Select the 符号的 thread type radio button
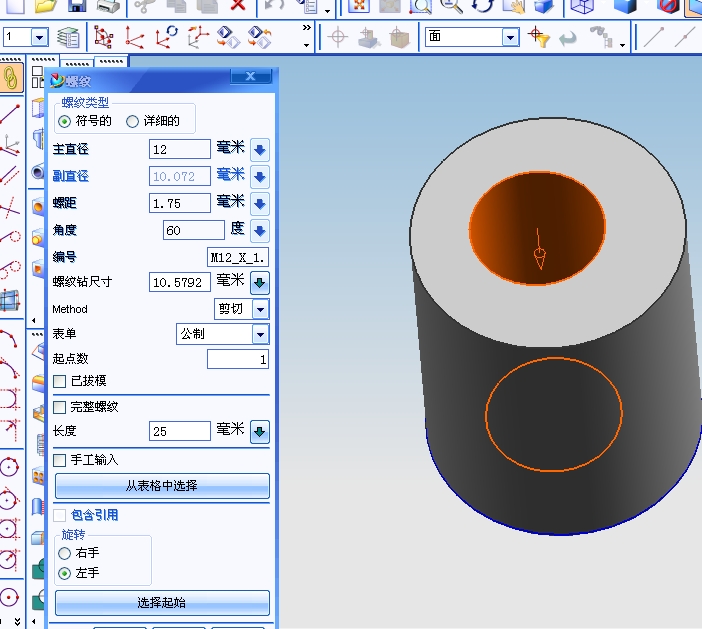 coord(64,121)
